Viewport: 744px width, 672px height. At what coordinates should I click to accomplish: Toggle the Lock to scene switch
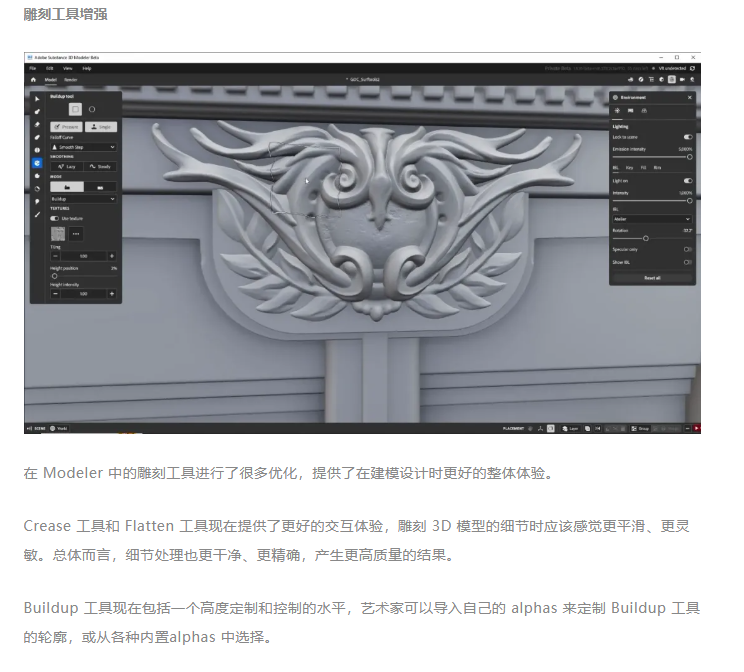point(688,137)
